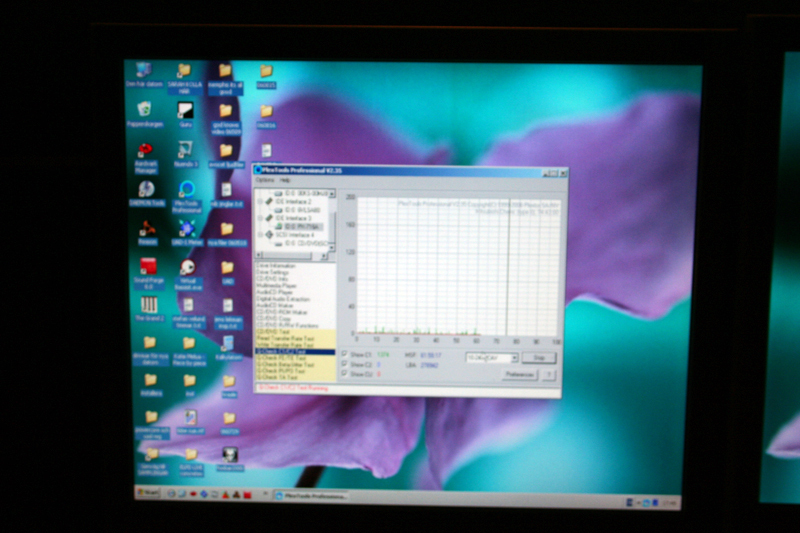Open the Options menu
Viewport: 800px width, 533px height.
[264, 180]
